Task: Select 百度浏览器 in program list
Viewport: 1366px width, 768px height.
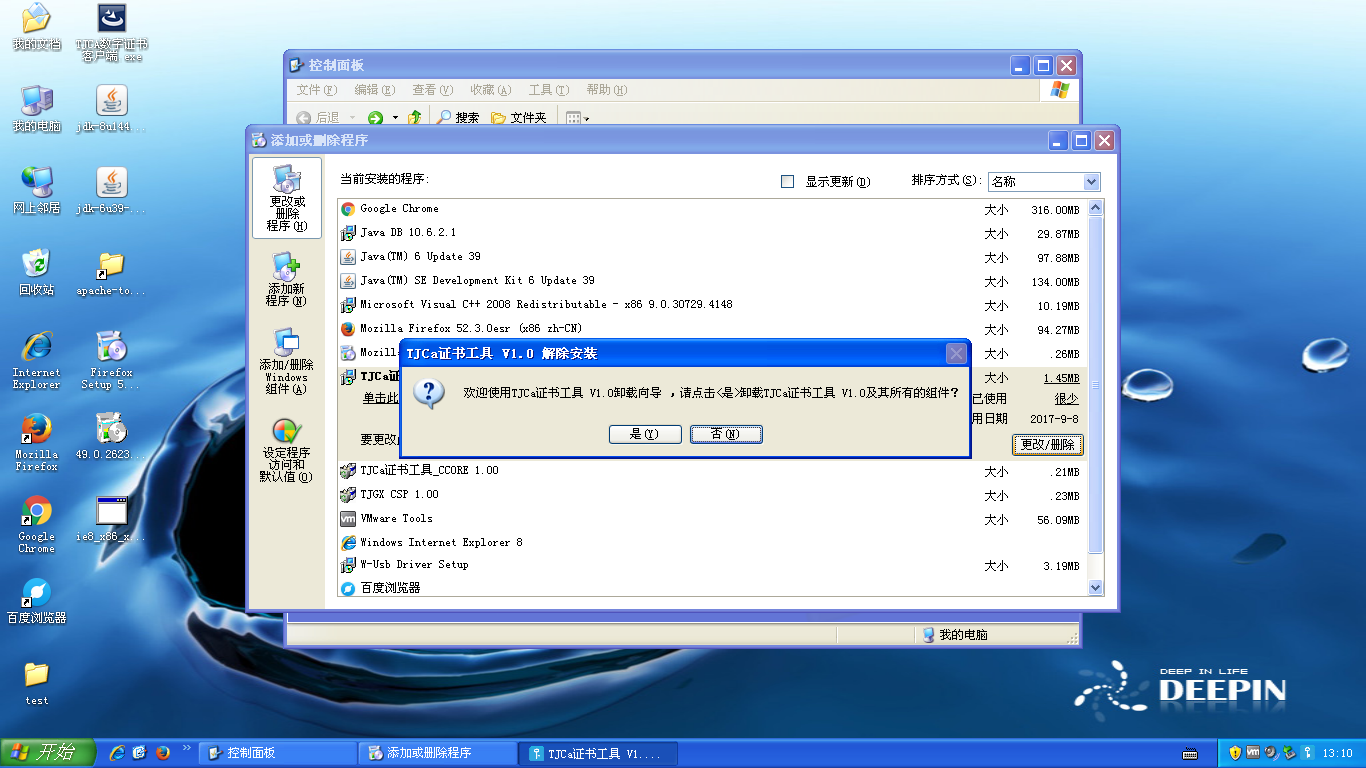Action: tap(711, 588)
